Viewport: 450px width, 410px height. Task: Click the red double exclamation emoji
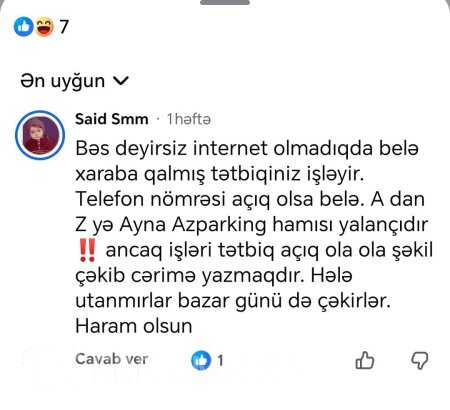click(88, 250)
